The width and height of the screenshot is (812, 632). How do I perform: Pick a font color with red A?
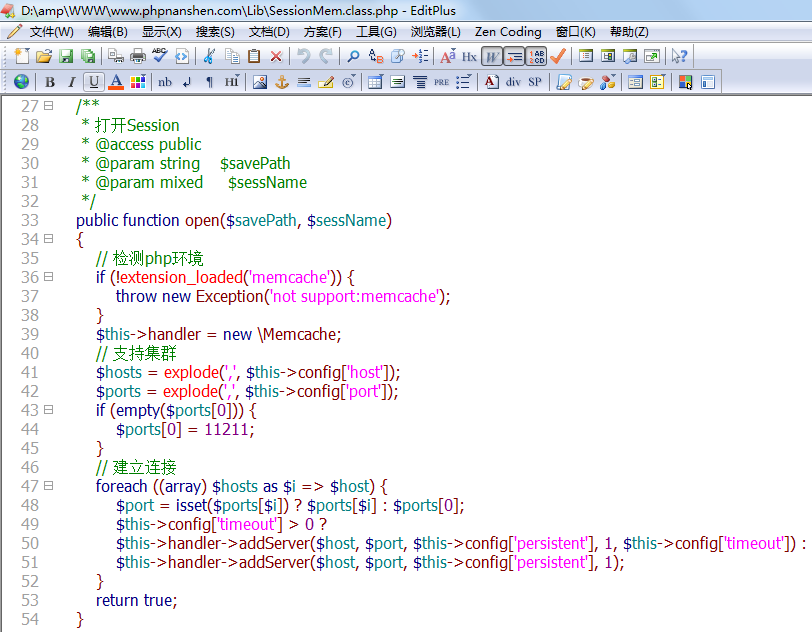[x=116, y=82]
